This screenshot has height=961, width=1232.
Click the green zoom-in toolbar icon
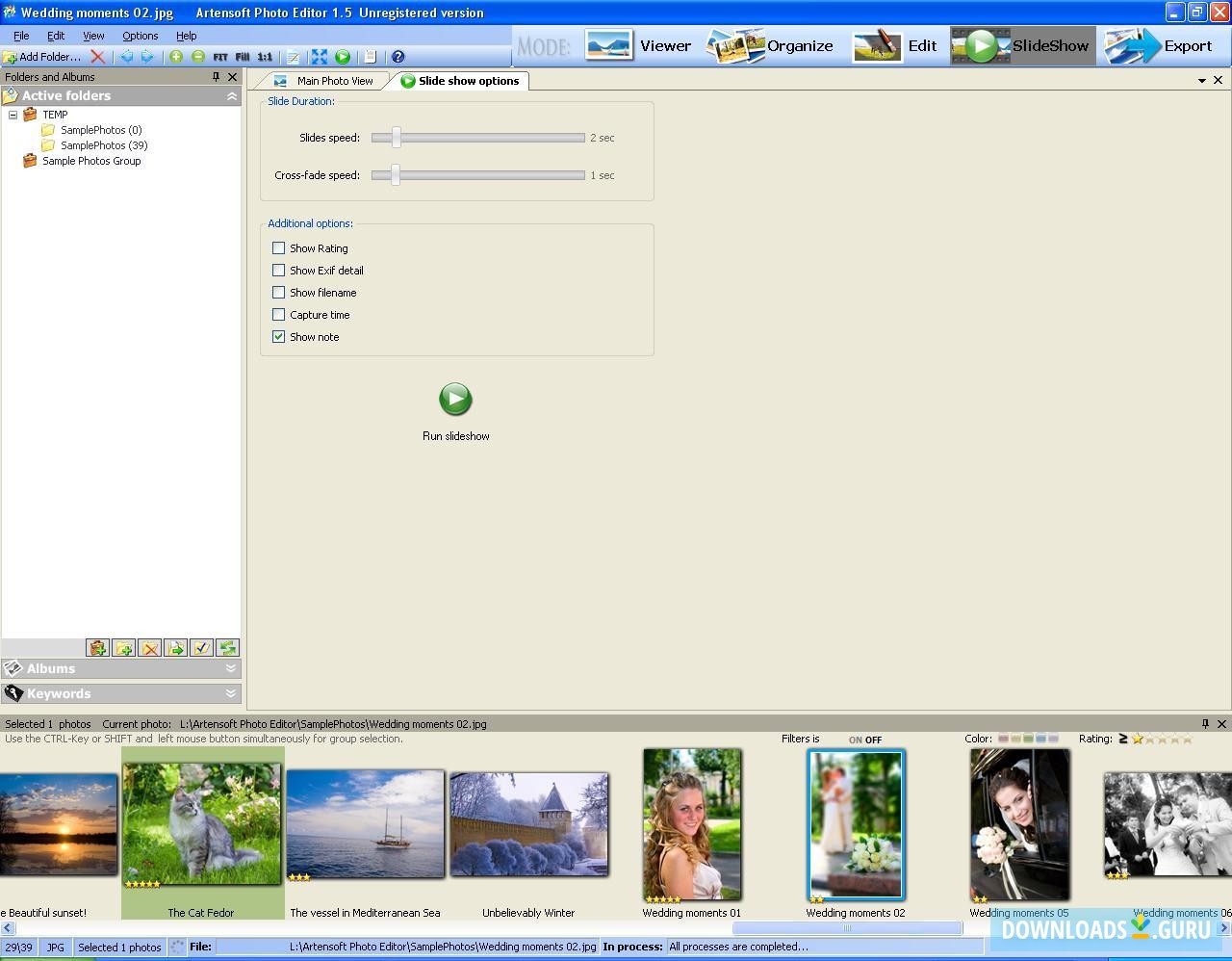point(174,56)
